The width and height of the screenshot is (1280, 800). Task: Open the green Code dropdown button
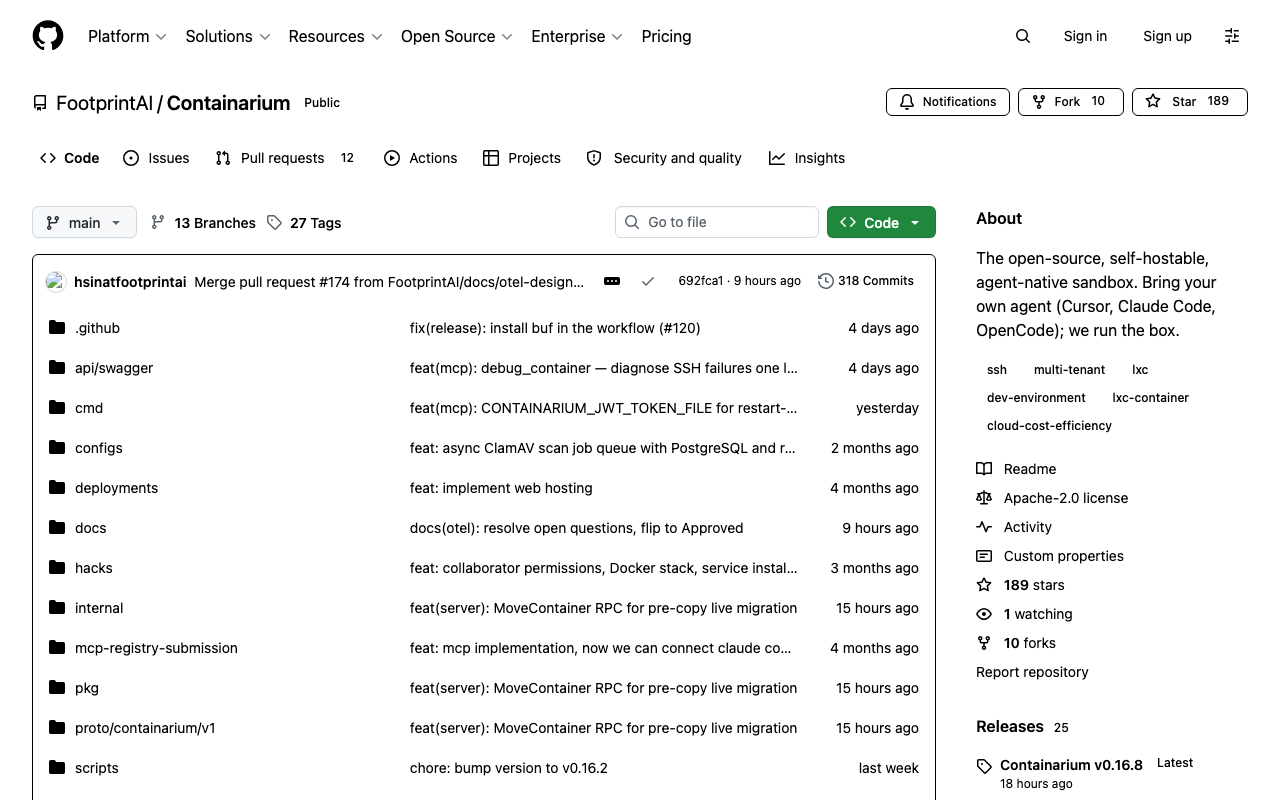881,222
